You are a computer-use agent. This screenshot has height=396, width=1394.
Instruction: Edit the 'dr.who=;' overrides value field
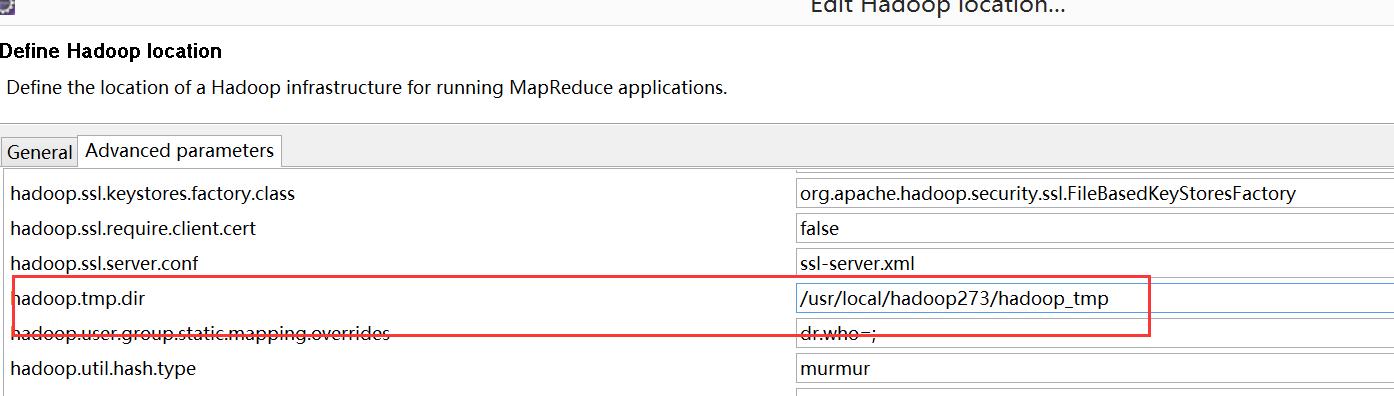click(x=1095, y=334)
